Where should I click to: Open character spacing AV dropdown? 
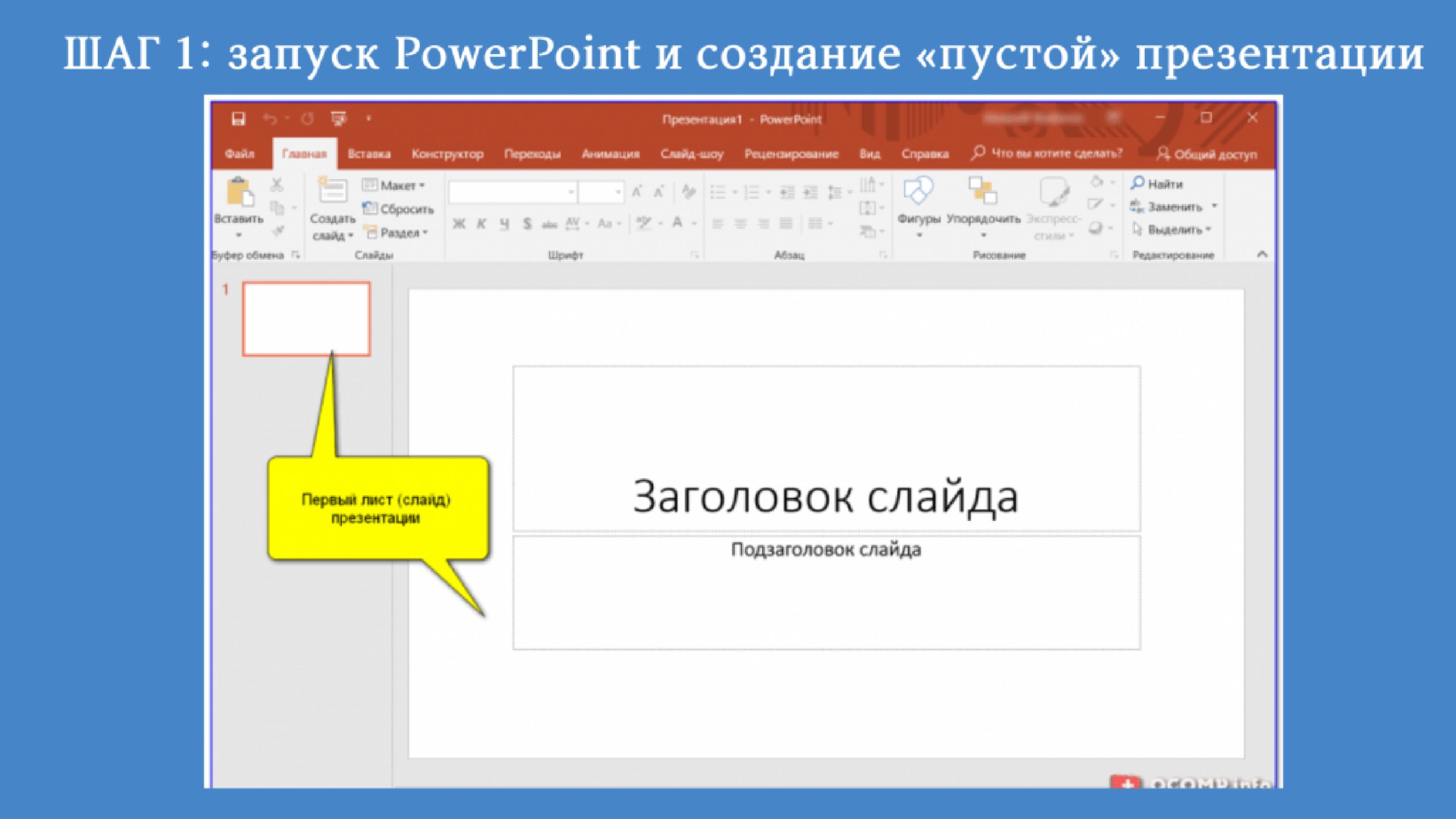577,224
